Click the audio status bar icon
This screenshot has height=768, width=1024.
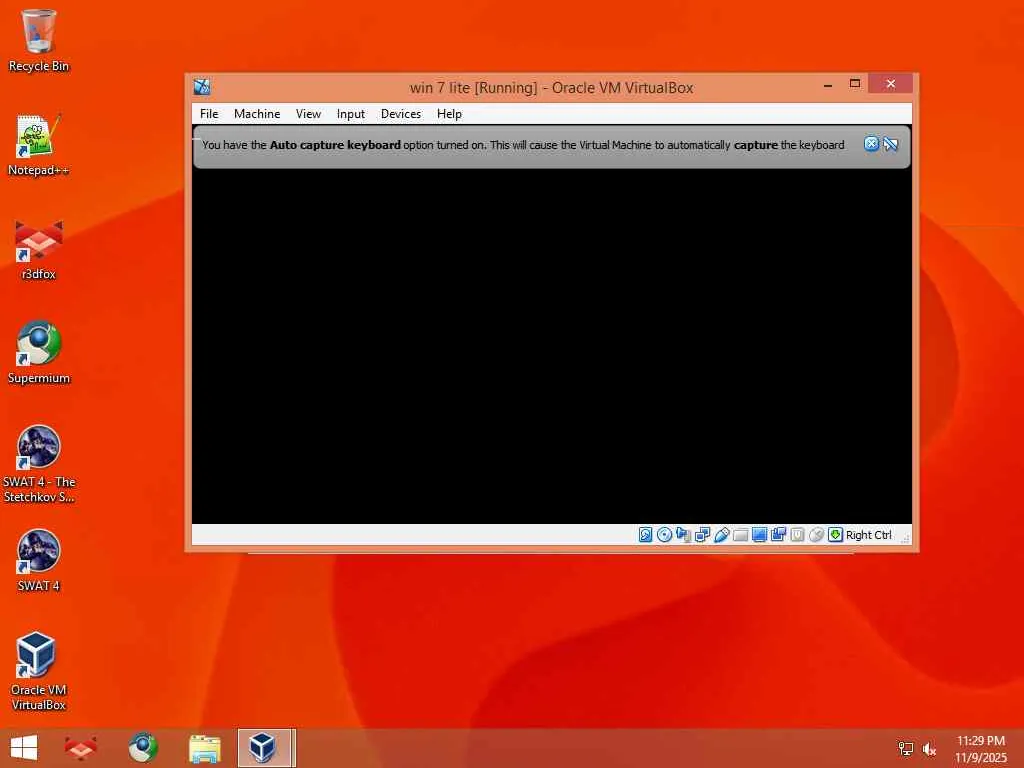coord(683,535)
